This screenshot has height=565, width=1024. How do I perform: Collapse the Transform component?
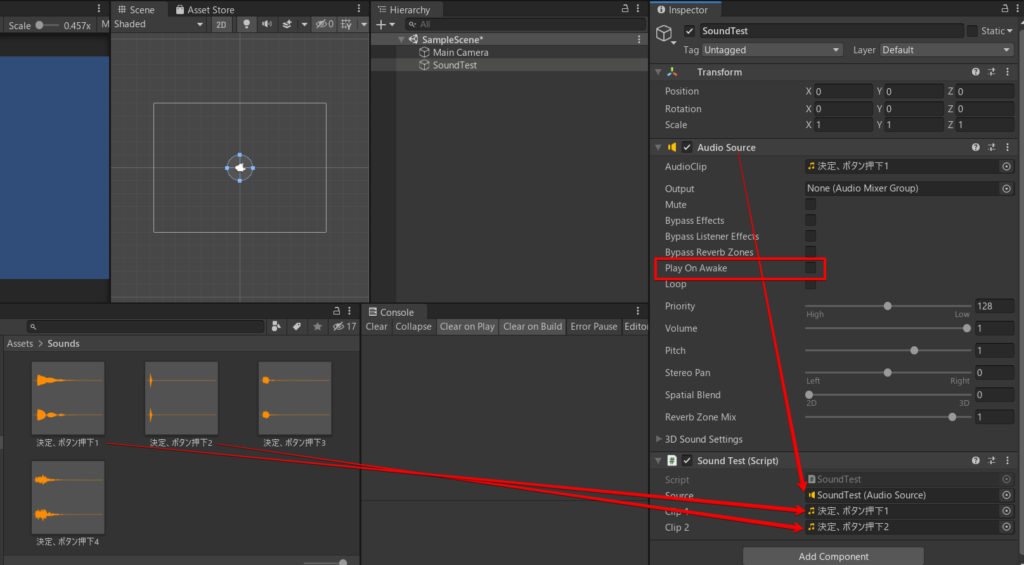[x=658, y=72]
